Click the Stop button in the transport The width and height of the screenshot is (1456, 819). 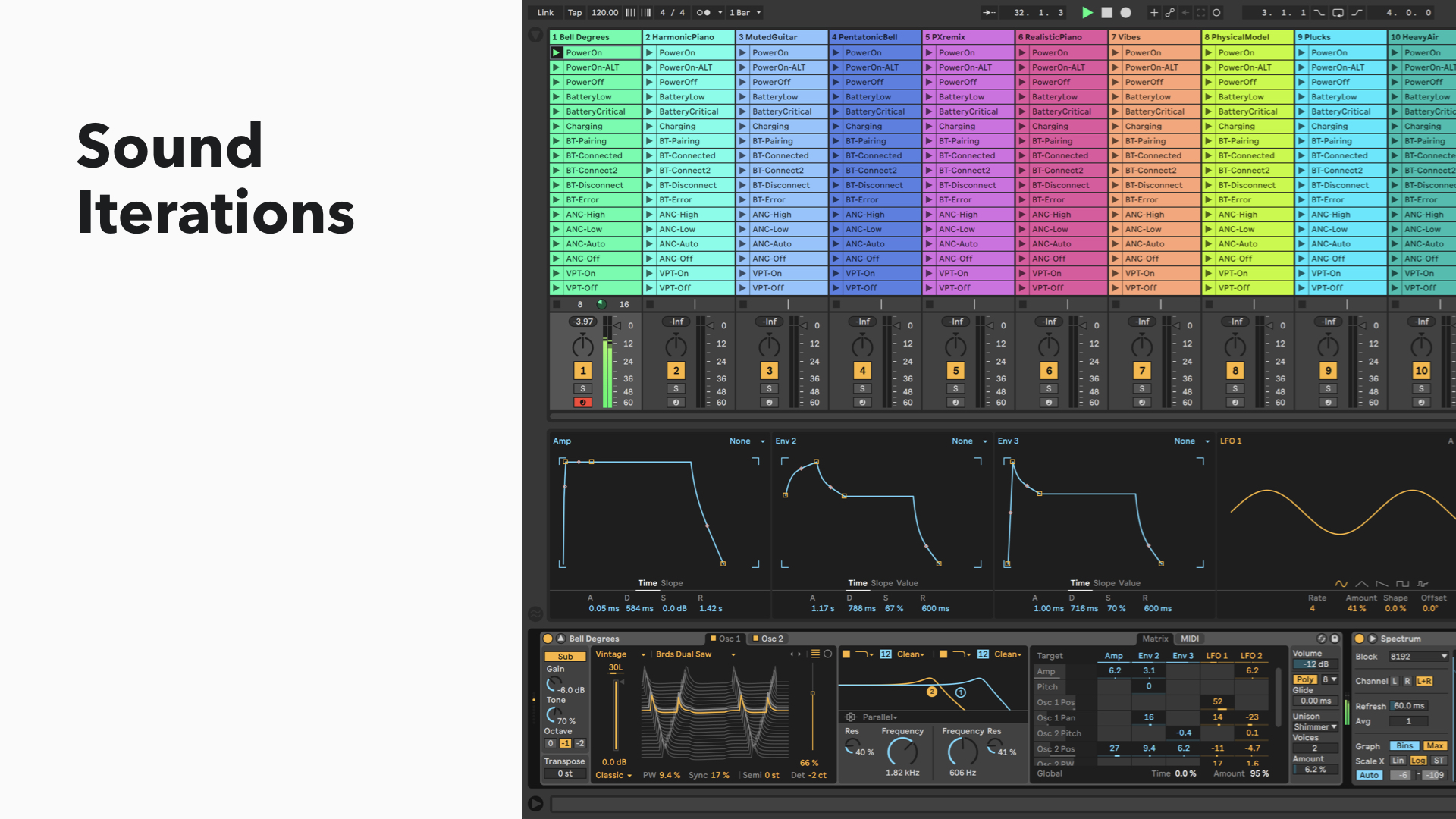[1106, 13]
